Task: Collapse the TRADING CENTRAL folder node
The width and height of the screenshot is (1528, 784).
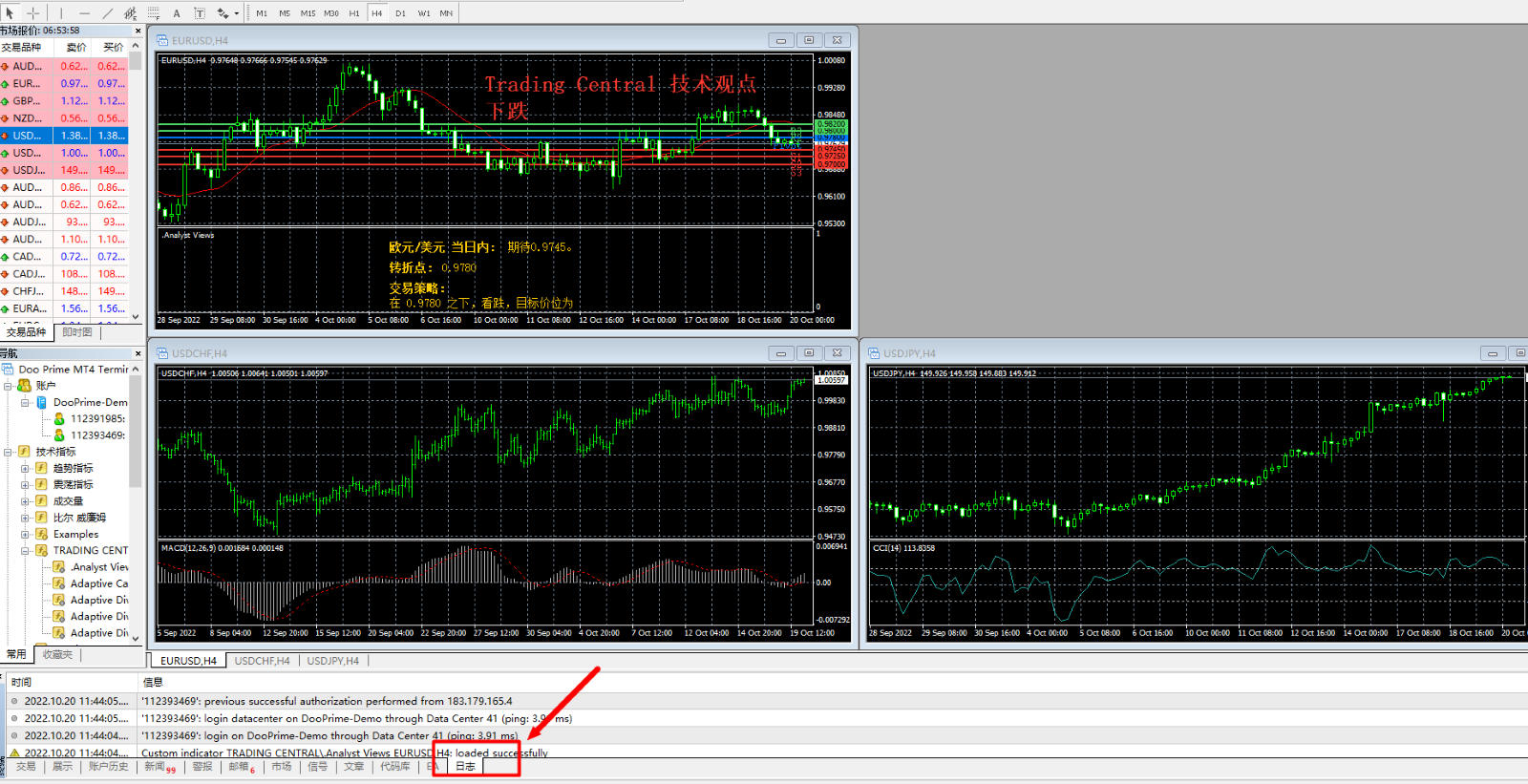Action: pyautogui.click(x=25, y=550)
